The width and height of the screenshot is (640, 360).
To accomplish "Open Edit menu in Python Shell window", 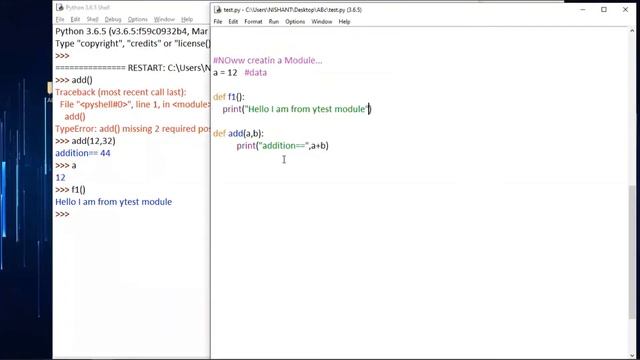I will [x=75, y=19].
